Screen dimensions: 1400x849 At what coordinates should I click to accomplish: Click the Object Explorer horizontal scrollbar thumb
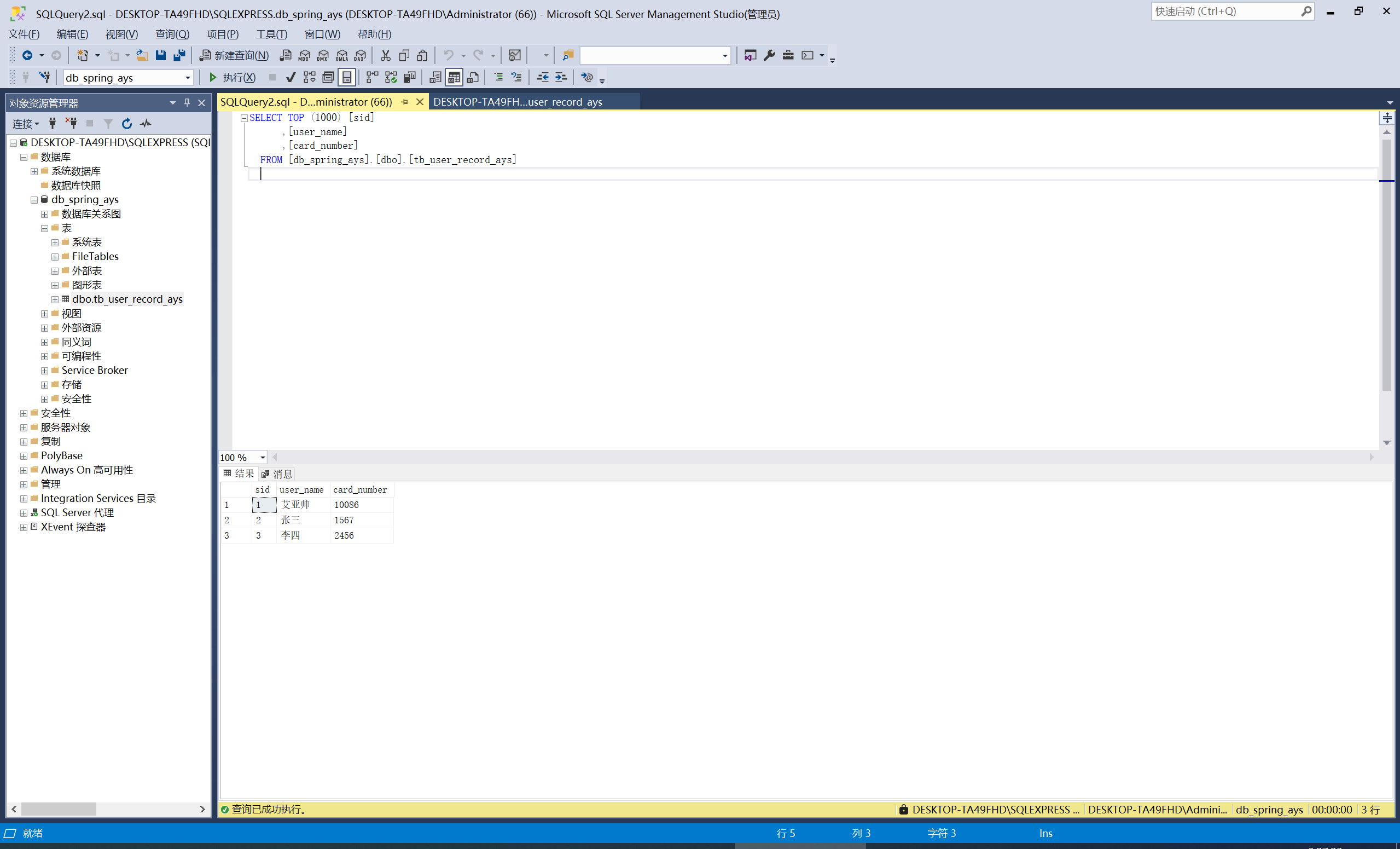[x=59, y=808]
